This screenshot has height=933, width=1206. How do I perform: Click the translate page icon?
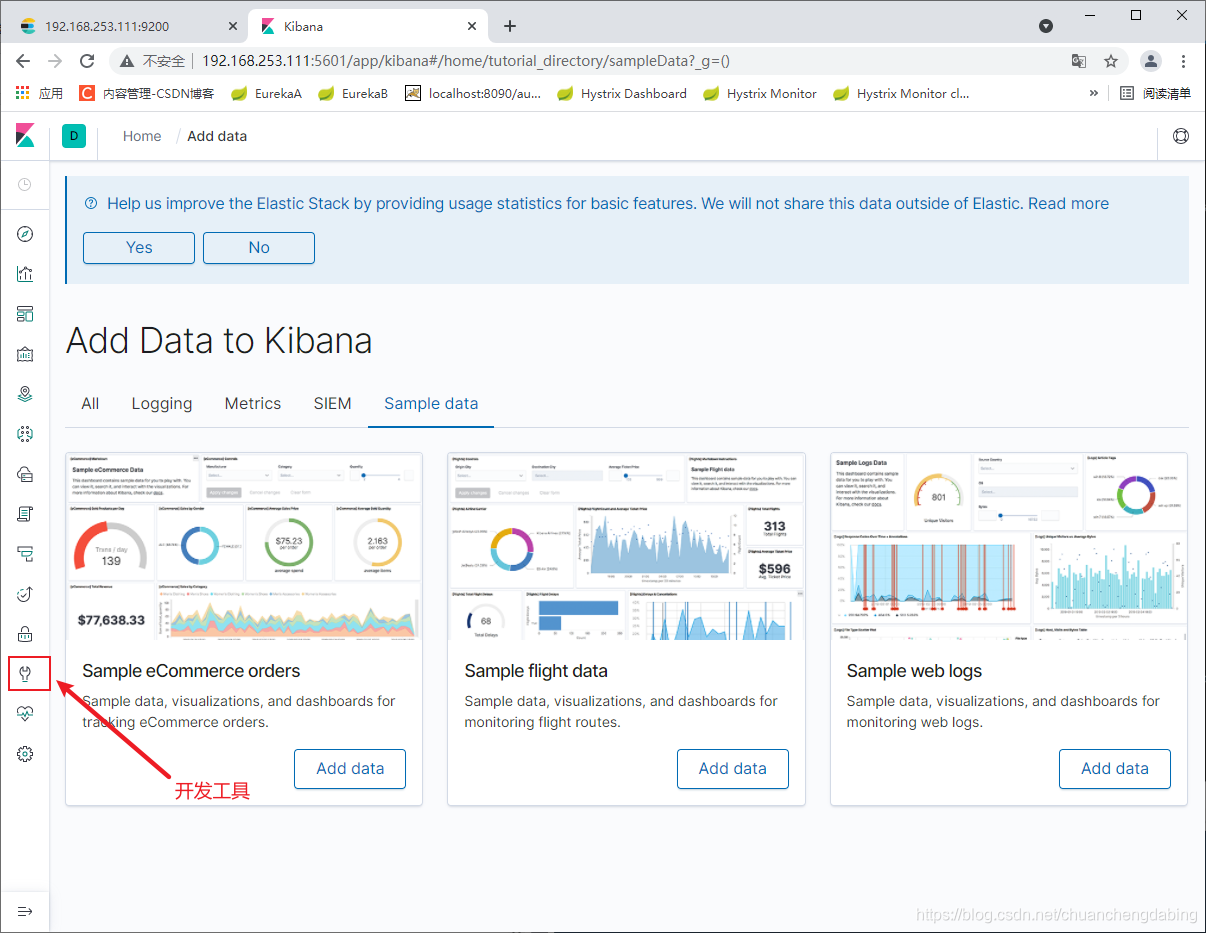pyautogui.click(x=1079, y=61)
